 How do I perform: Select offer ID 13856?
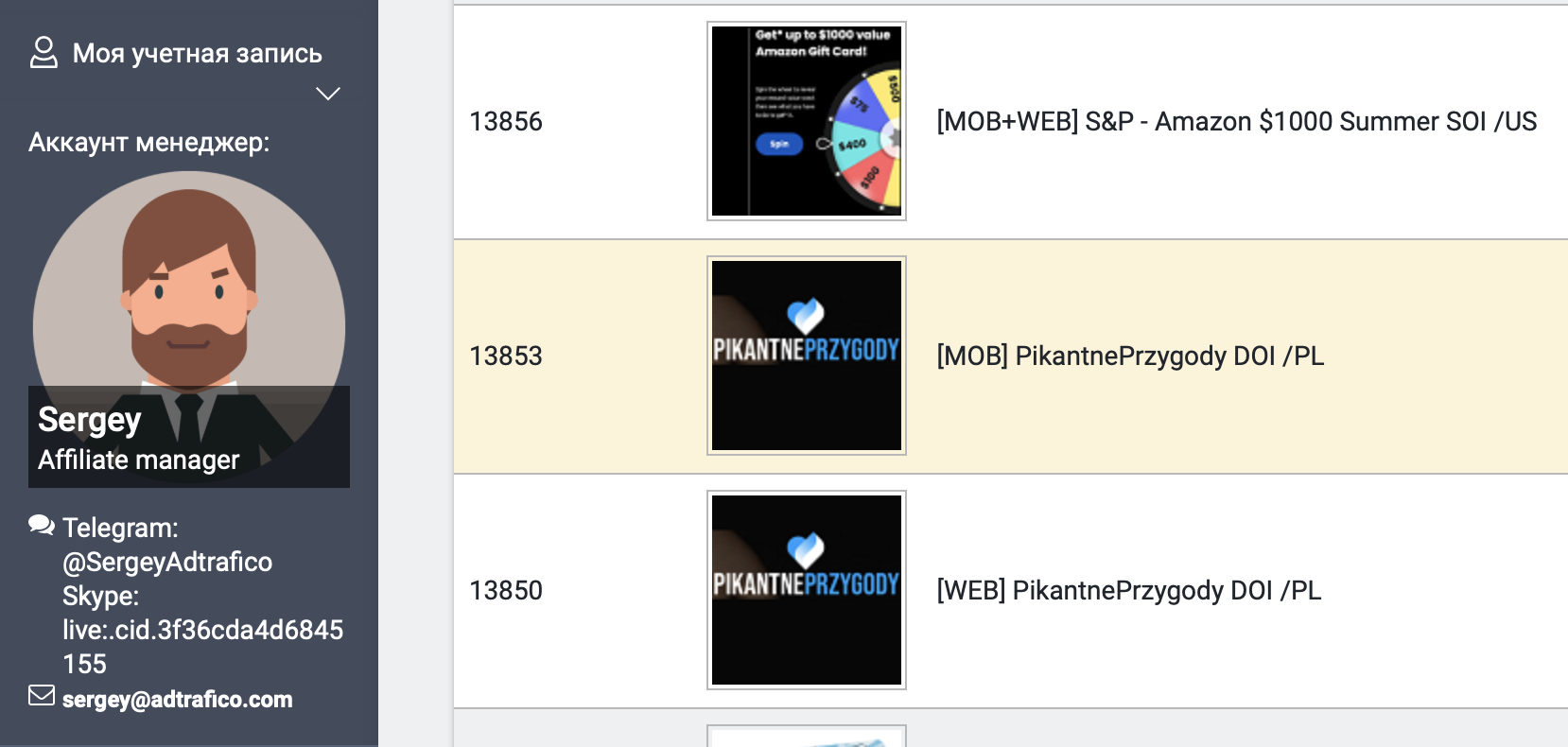click(506, 121)
